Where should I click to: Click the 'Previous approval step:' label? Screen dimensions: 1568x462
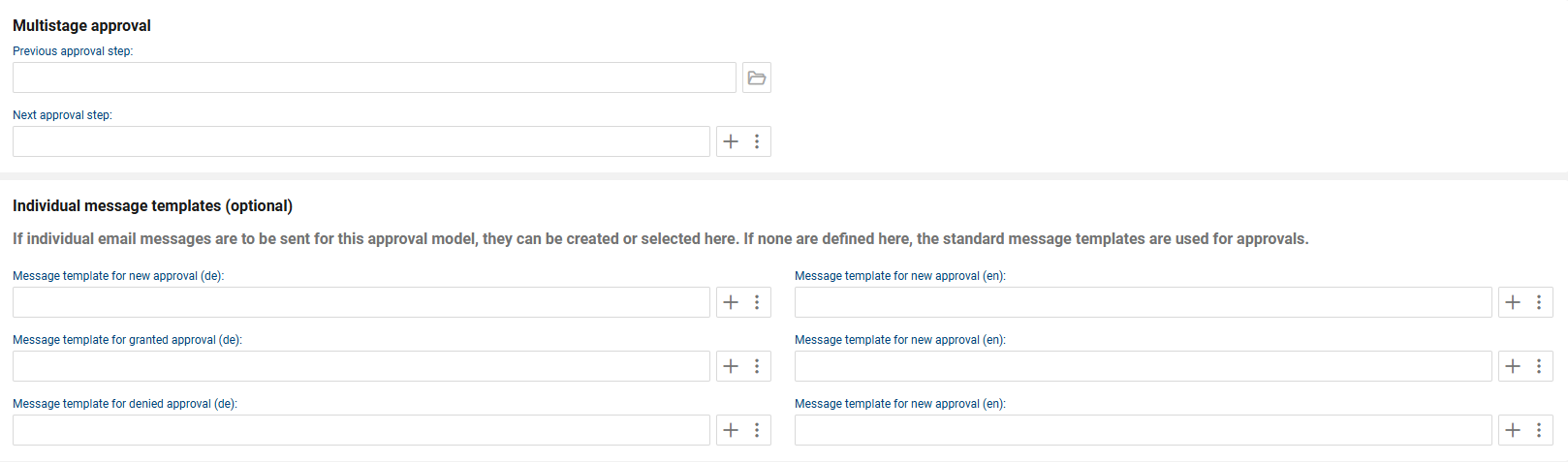[73, 51]
